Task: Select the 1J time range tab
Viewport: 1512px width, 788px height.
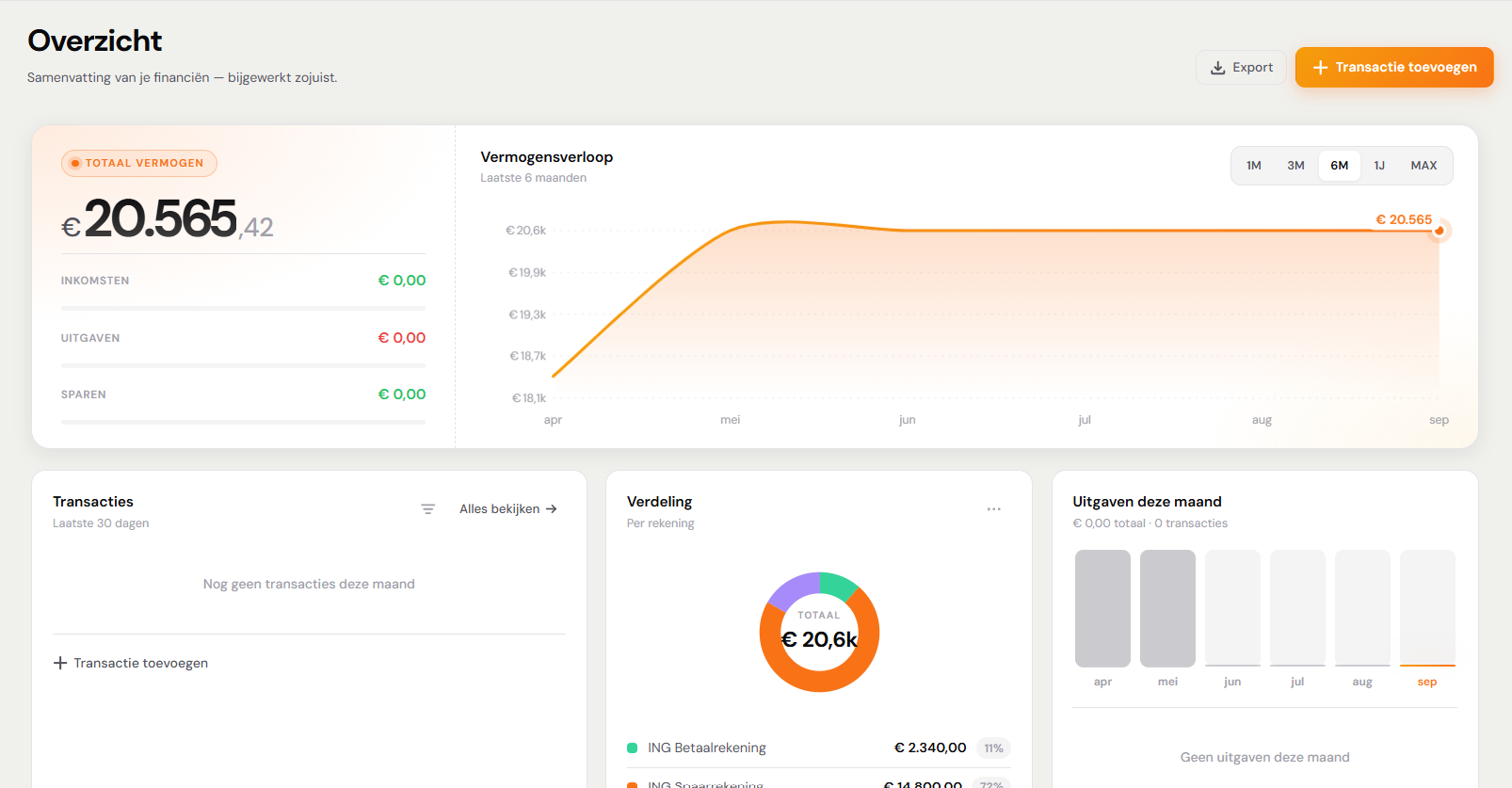Action: [x=1379, y=166]
